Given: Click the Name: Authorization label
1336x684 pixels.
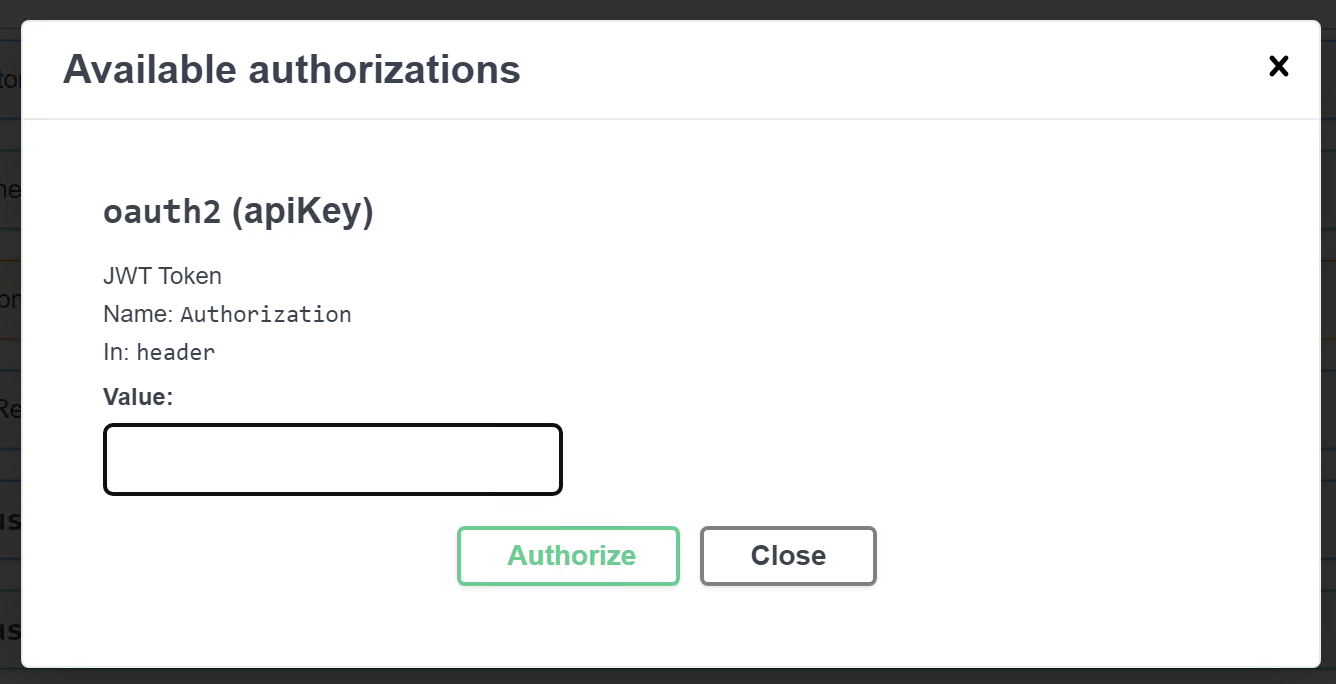Looking at the screenshot, I should tap(227, 314).
